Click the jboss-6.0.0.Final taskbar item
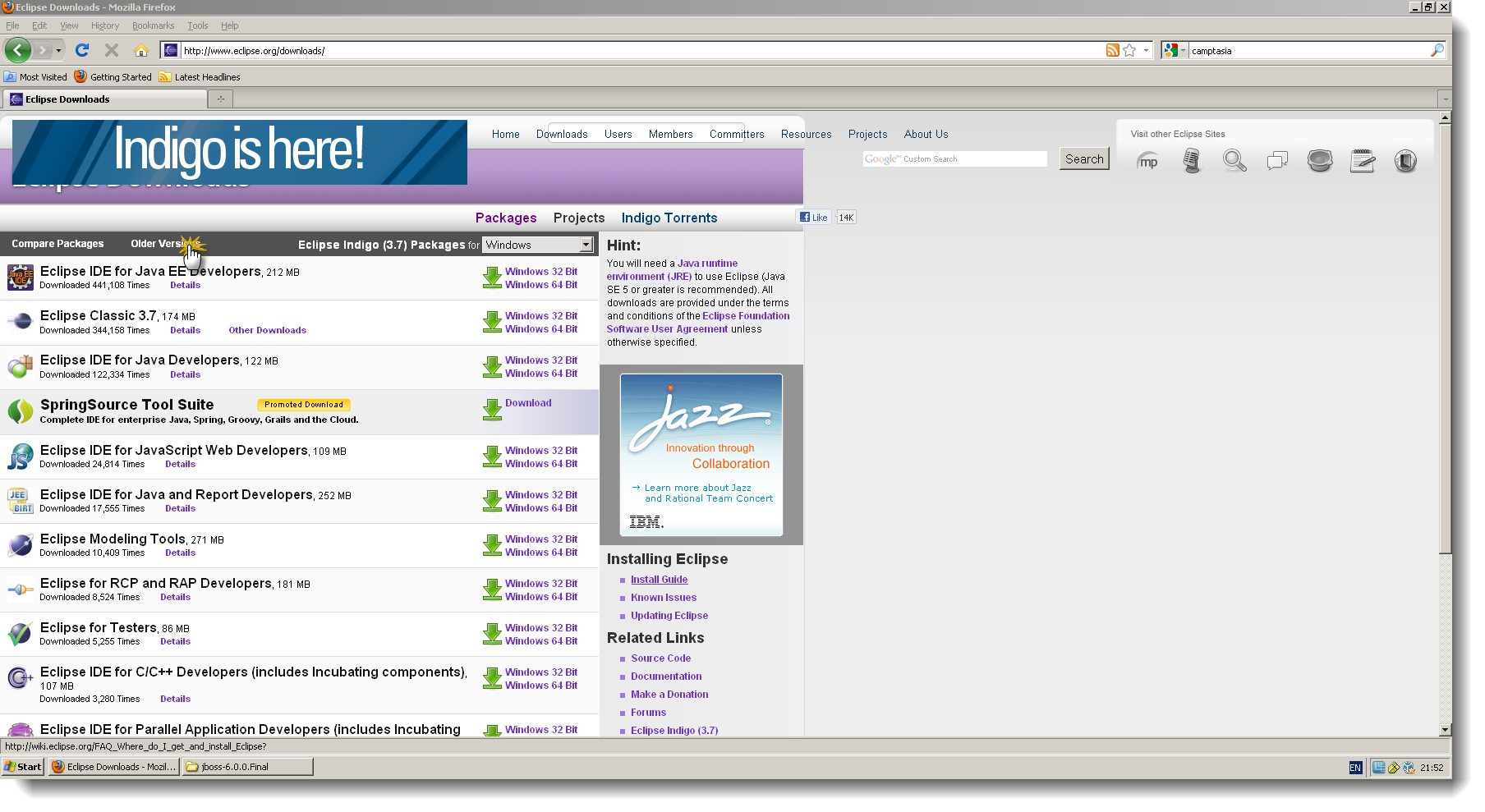The width and height of the screenshot is (1485, 812). 246,766
